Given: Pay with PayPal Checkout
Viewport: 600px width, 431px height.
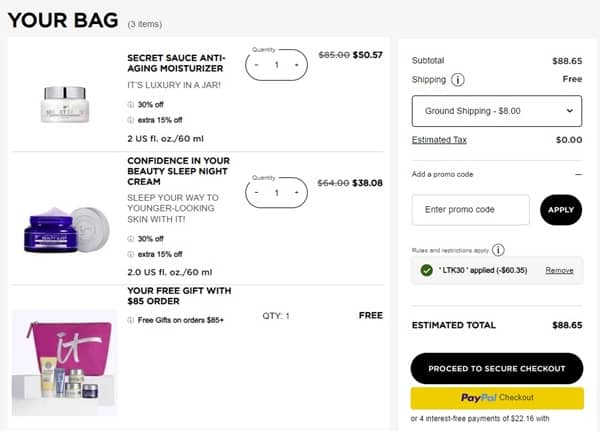Looking at the screenshot, I should coord(496,398).
